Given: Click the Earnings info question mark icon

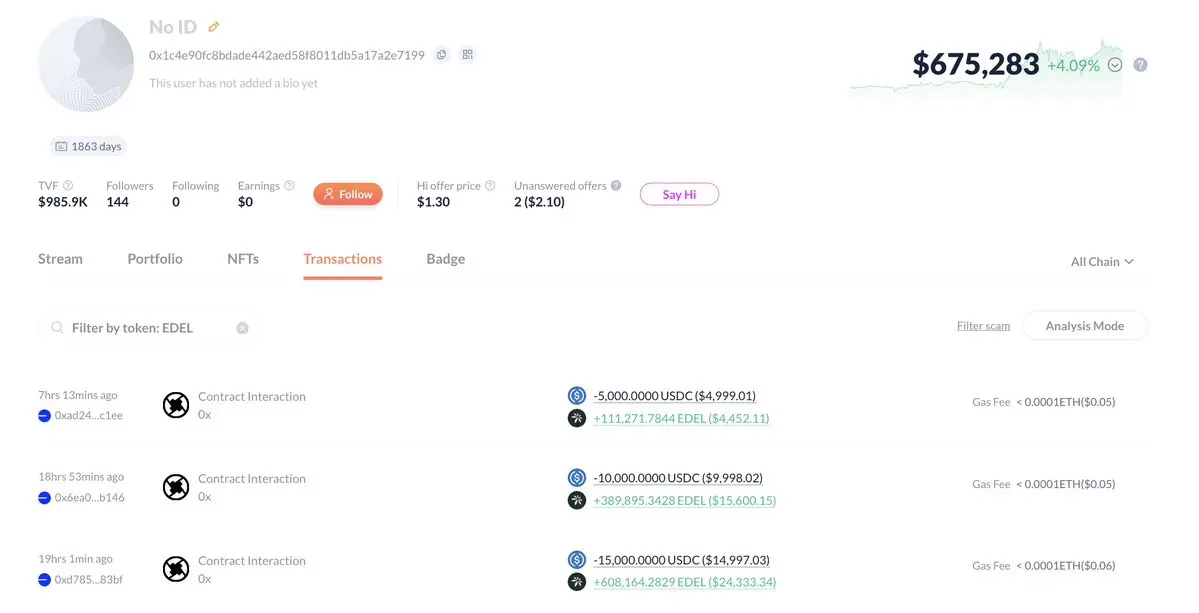Looking at the screenshot, I should point(289,186).
